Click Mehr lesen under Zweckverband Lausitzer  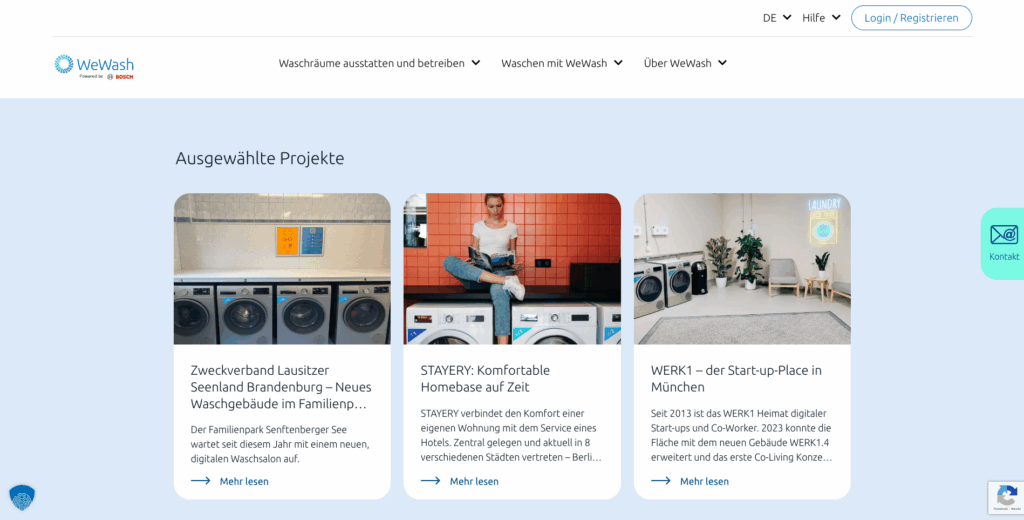pyautogui.click(x=244, y=481)
